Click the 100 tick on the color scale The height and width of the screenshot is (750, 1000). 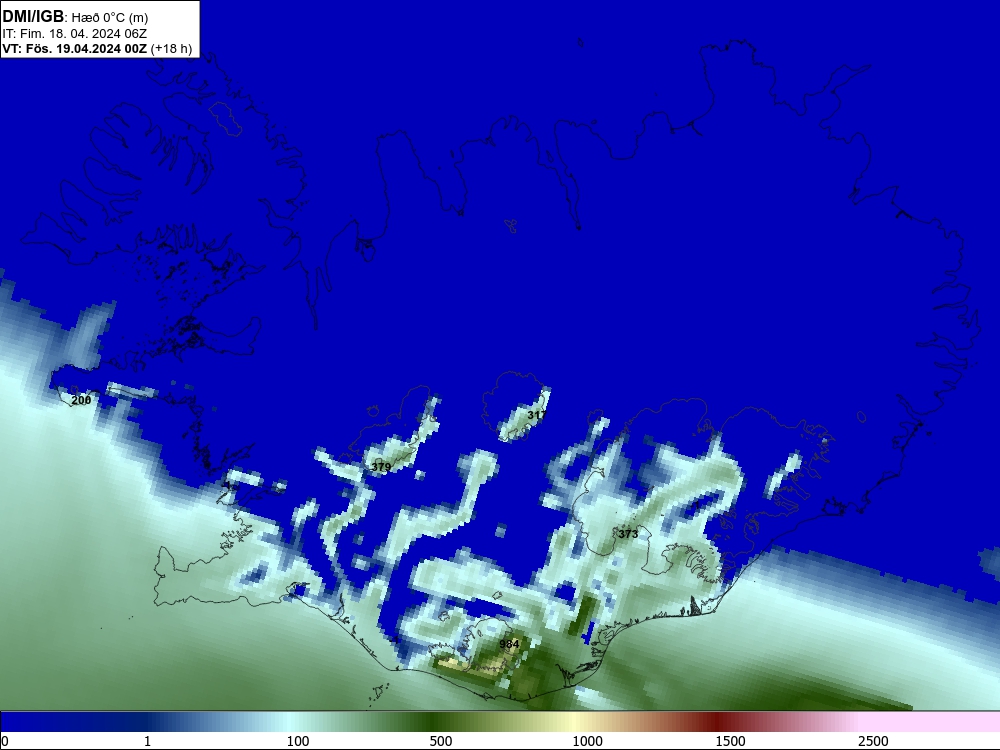coord(298,741)
